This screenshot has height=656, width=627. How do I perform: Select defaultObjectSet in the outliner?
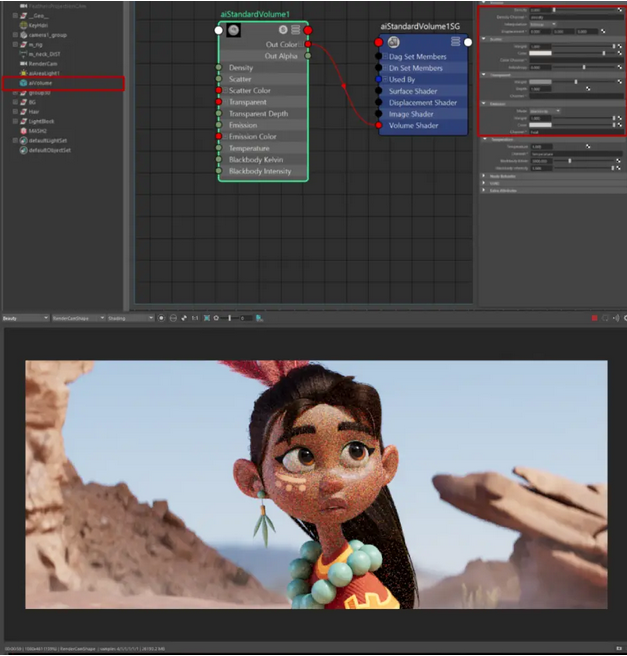[x=50, y=150]
